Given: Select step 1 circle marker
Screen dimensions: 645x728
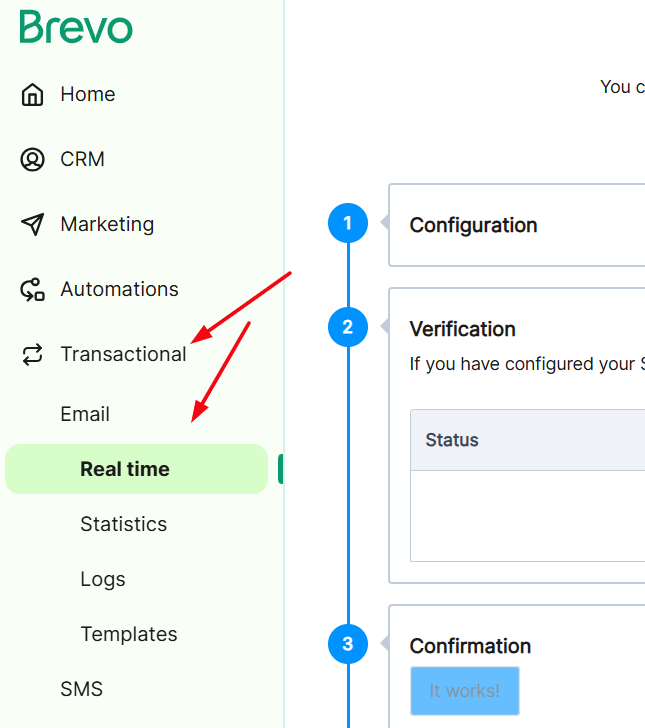Looking at the screenshot, I should point(348,224).
